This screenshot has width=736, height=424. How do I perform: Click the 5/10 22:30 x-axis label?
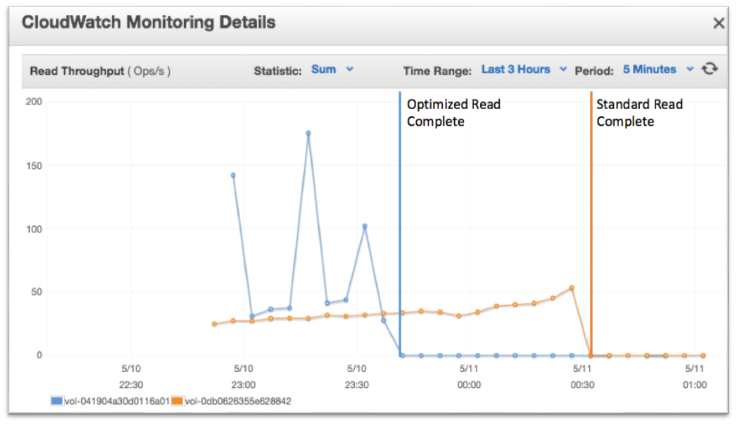click(x=131, y=377)
